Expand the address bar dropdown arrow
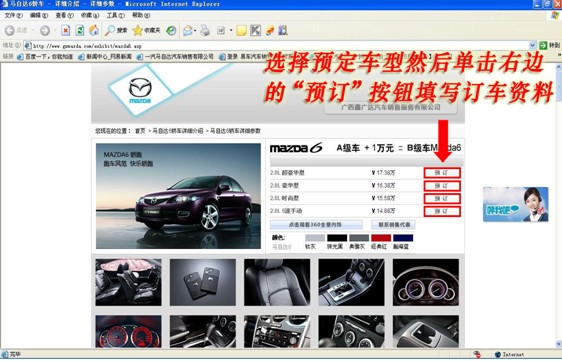Screen dimensions: 562x361 coord(532,46)
